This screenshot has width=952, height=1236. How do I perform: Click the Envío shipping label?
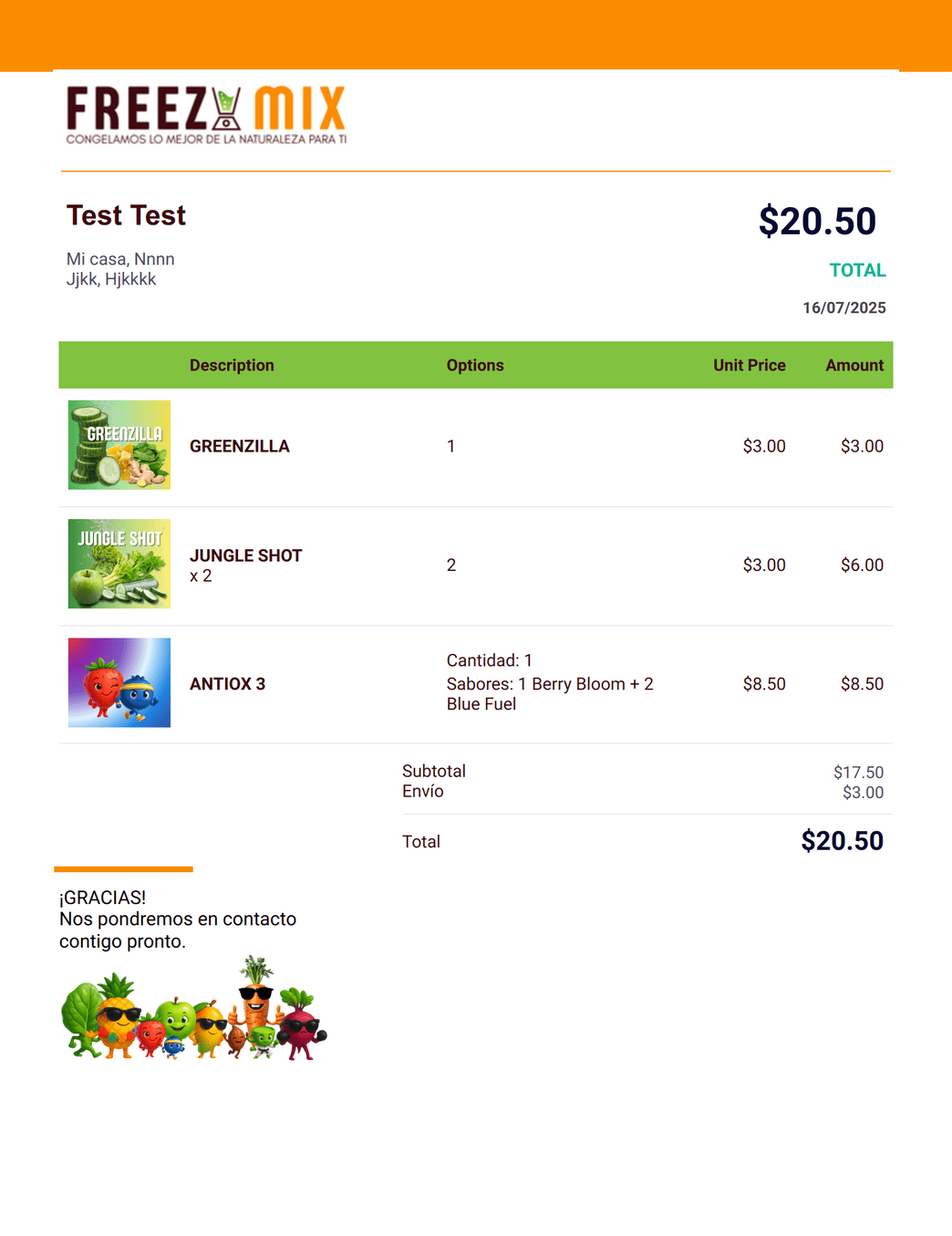click(x=423, y=791)
